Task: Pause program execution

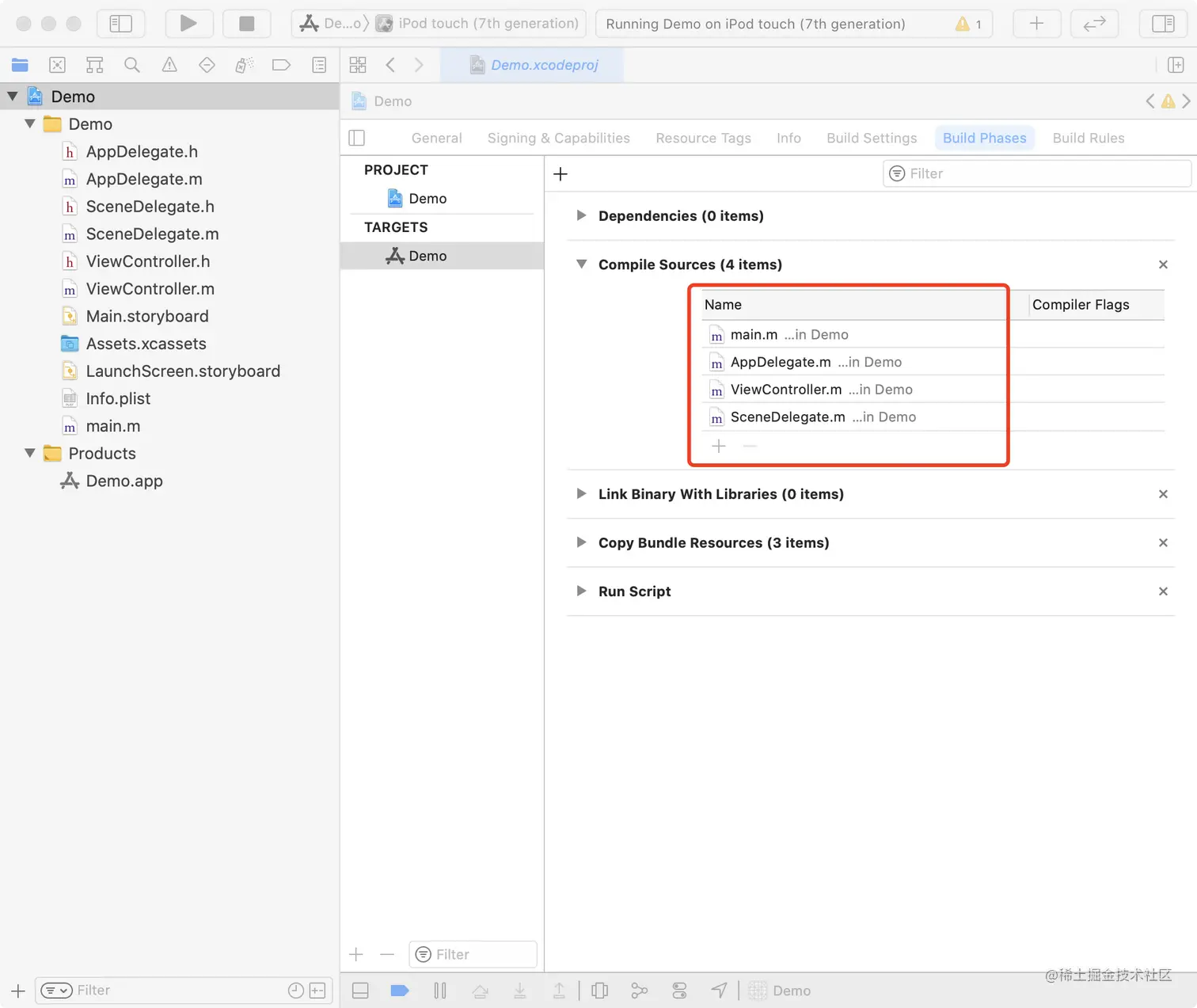Action: pyautogui.click(x=440, y=991)
